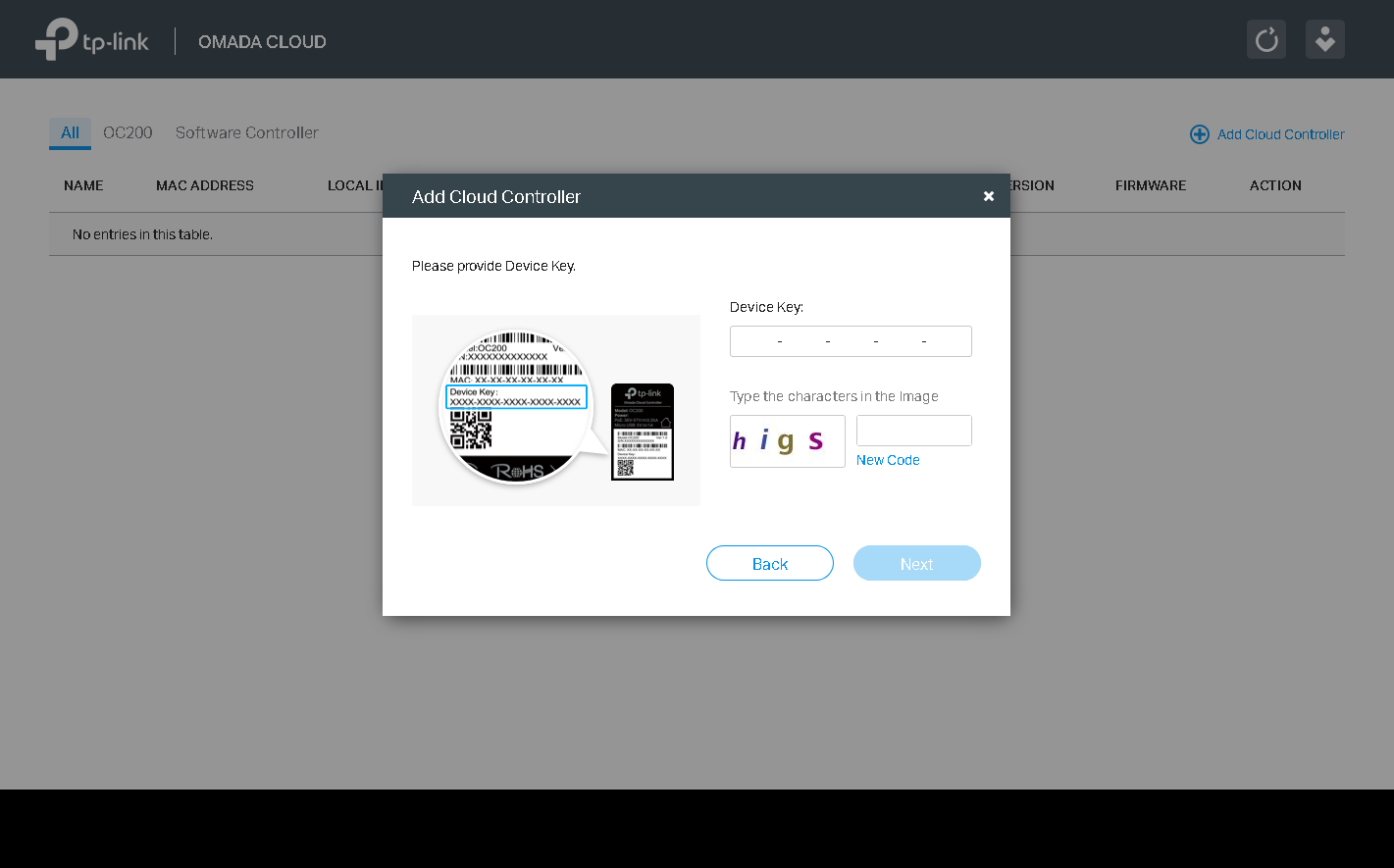Image resolution: width=1394 pixels, height=868 pixels.
Task: Focus the Device Key input field
Action: [x=851, y=341]
